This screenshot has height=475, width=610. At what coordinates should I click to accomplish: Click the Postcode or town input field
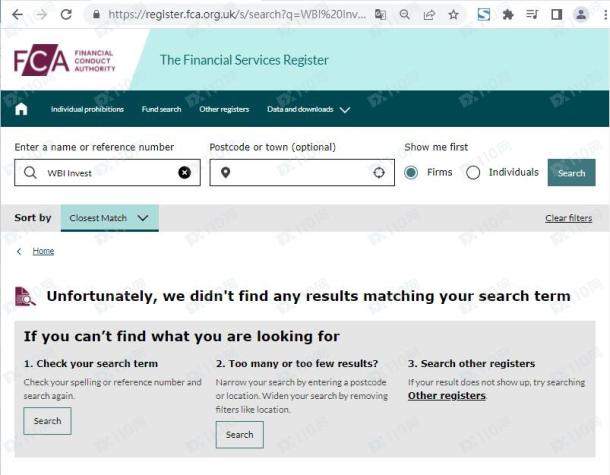pyautogui.click(x=302, y=172)
